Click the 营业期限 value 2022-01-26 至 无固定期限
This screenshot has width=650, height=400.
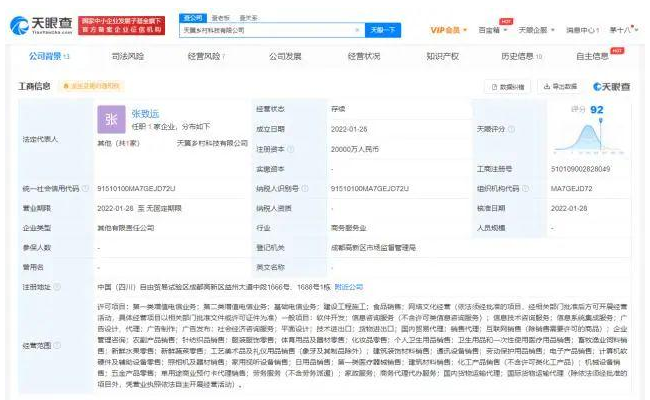pyautogui.click(x=139, y=208)
